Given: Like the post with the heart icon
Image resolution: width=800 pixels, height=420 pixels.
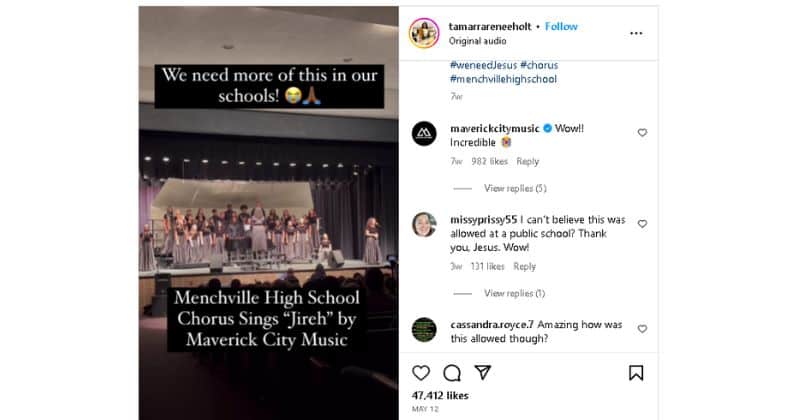Looking at the screenshot, I should tap(421, 373).
